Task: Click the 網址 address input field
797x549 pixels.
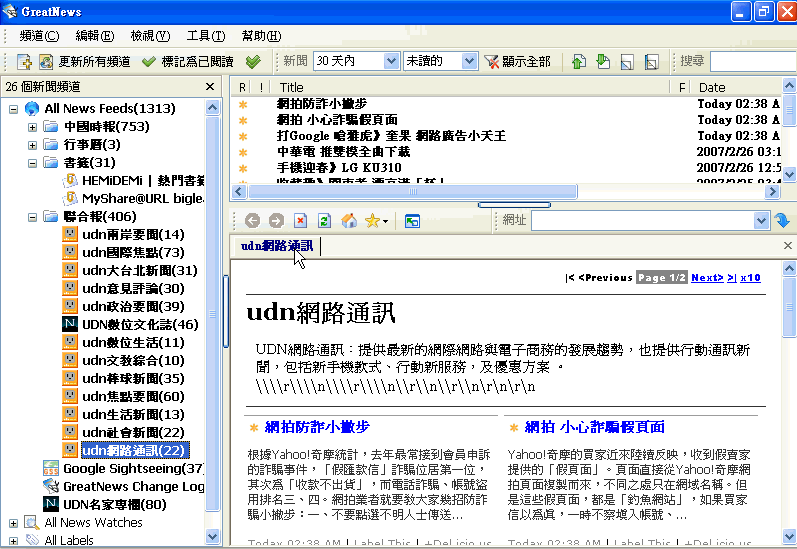Action: pos(643,221)
